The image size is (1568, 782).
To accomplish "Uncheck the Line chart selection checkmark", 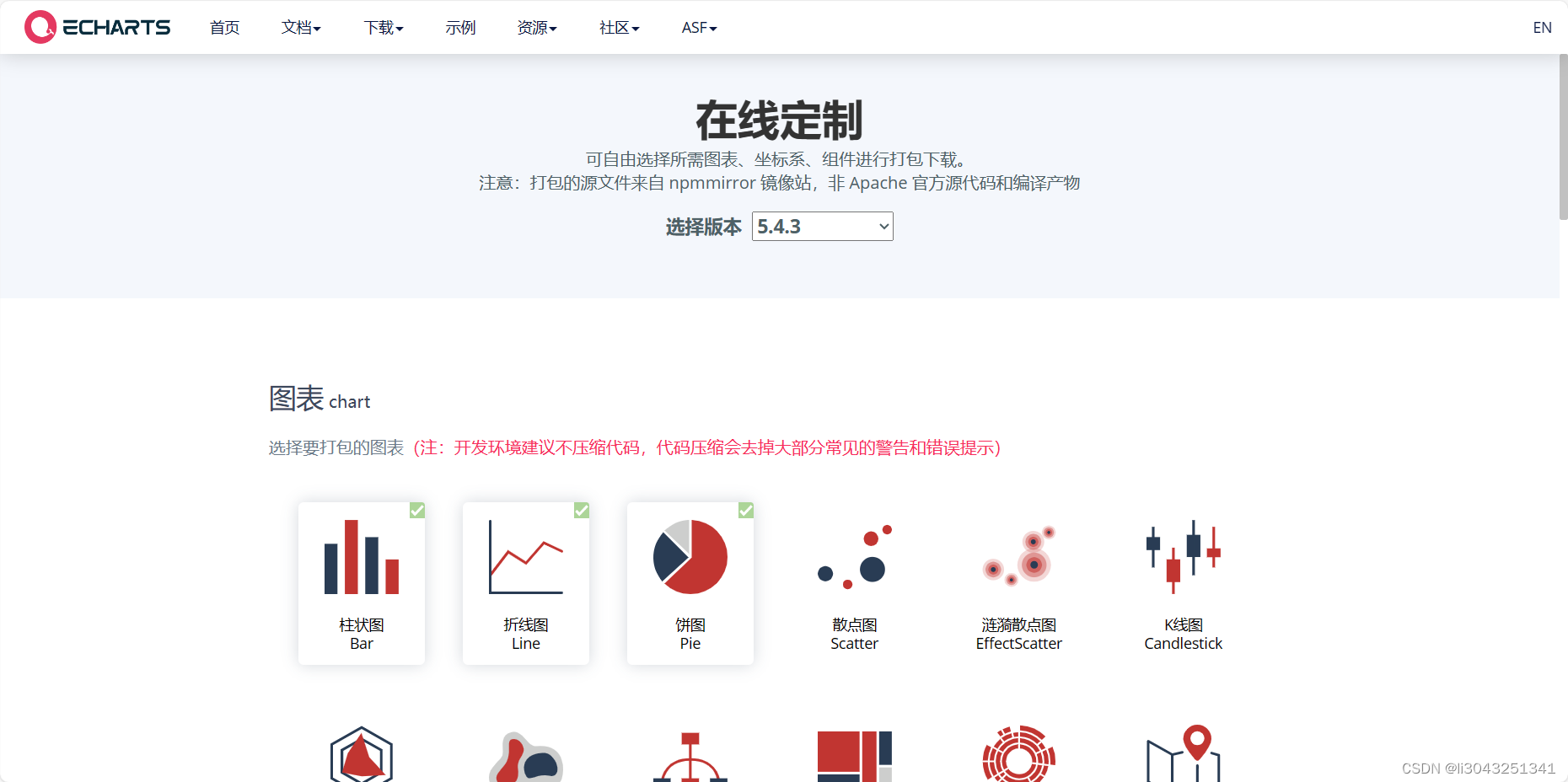I will pos(581,510).
